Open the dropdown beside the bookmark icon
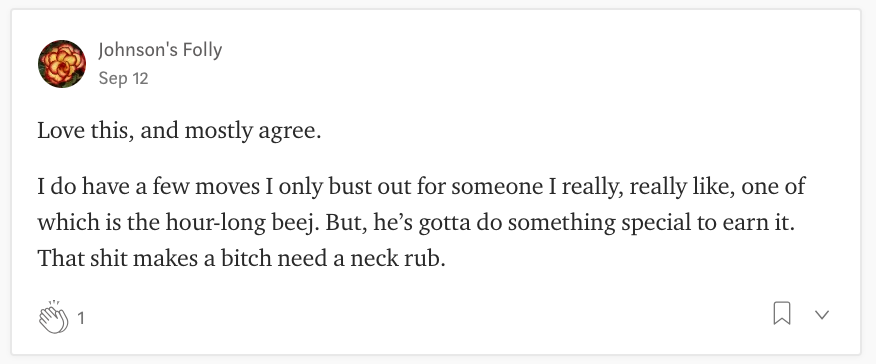 821,314
